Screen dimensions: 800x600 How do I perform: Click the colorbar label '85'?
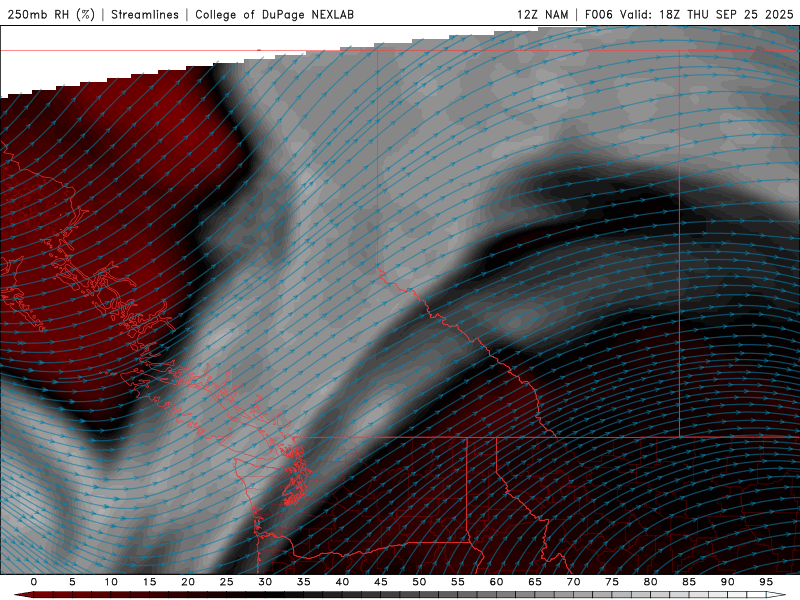pyautogui.click(x=689, y=582)
